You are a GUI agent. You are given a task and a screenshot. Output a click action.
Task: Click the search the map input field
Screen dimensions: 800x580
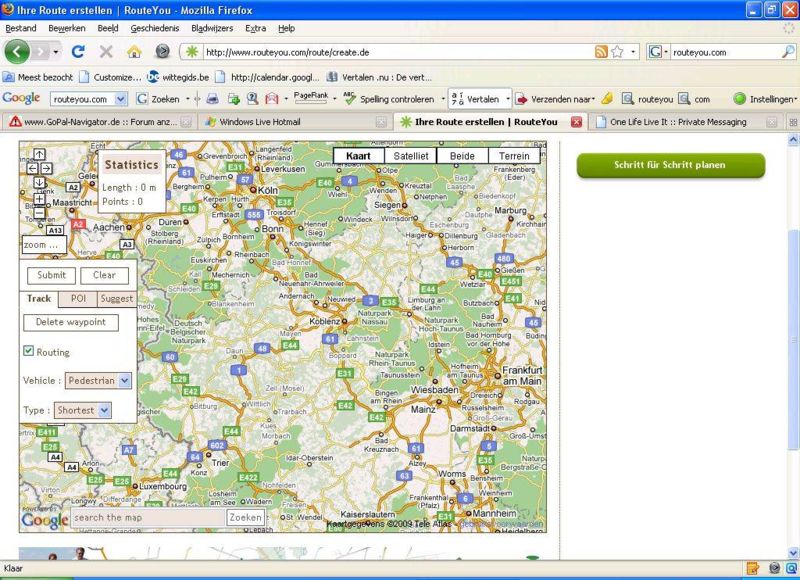[148, 517]
